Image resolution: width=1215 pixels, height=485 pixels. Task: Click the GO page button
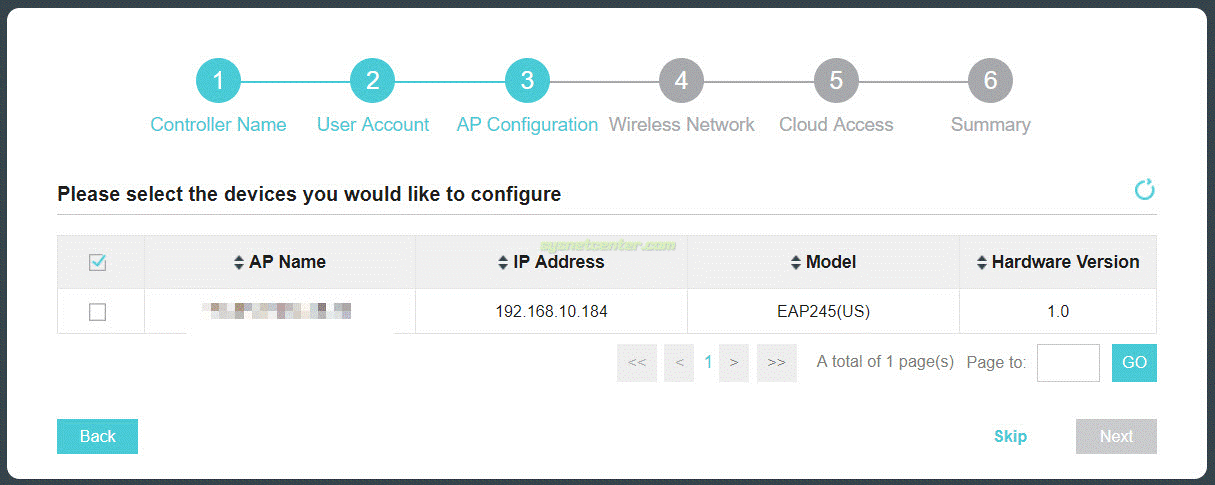tap(1134, 363)
